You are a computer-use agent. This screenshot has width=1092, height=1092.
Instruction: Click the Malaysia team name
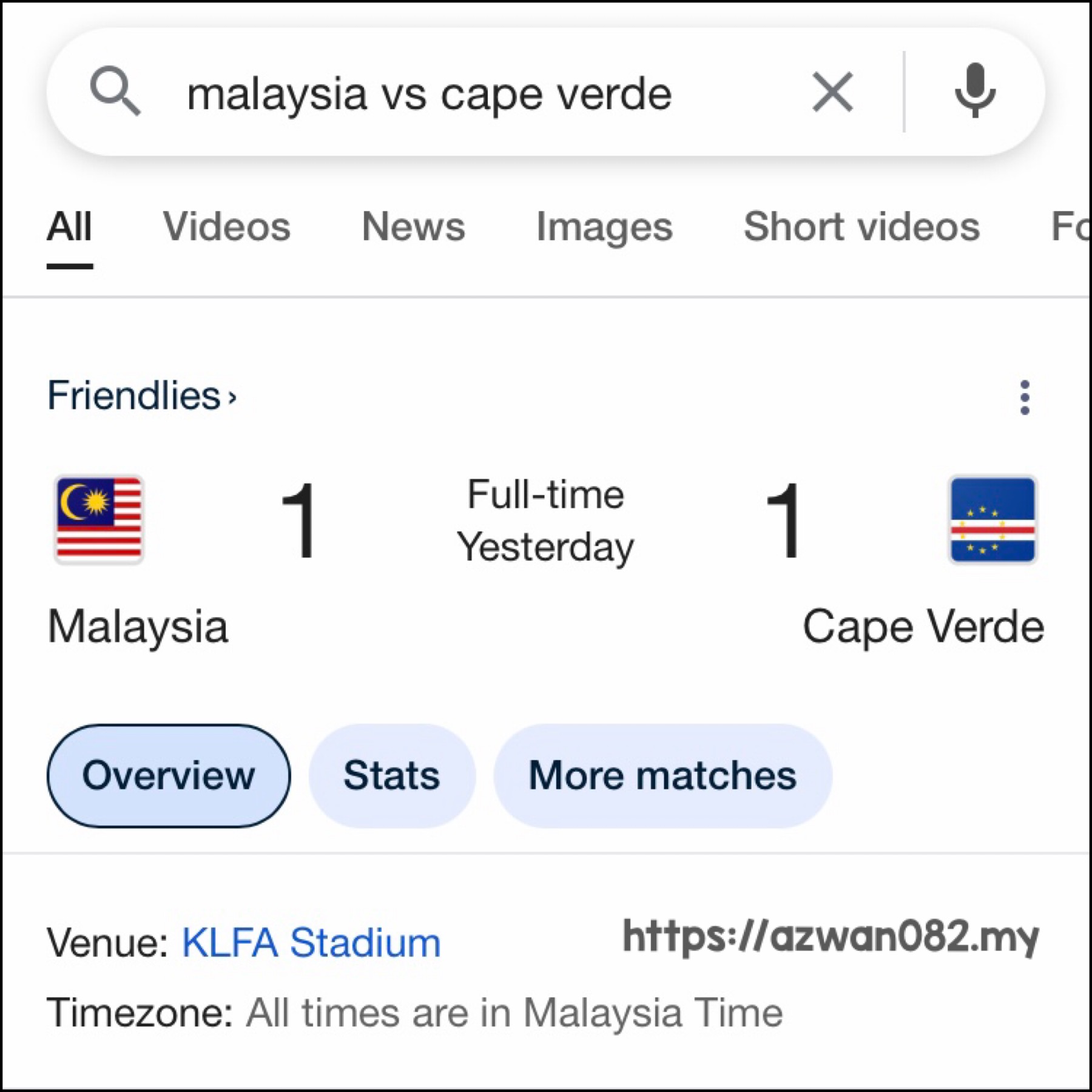point(138,627)
